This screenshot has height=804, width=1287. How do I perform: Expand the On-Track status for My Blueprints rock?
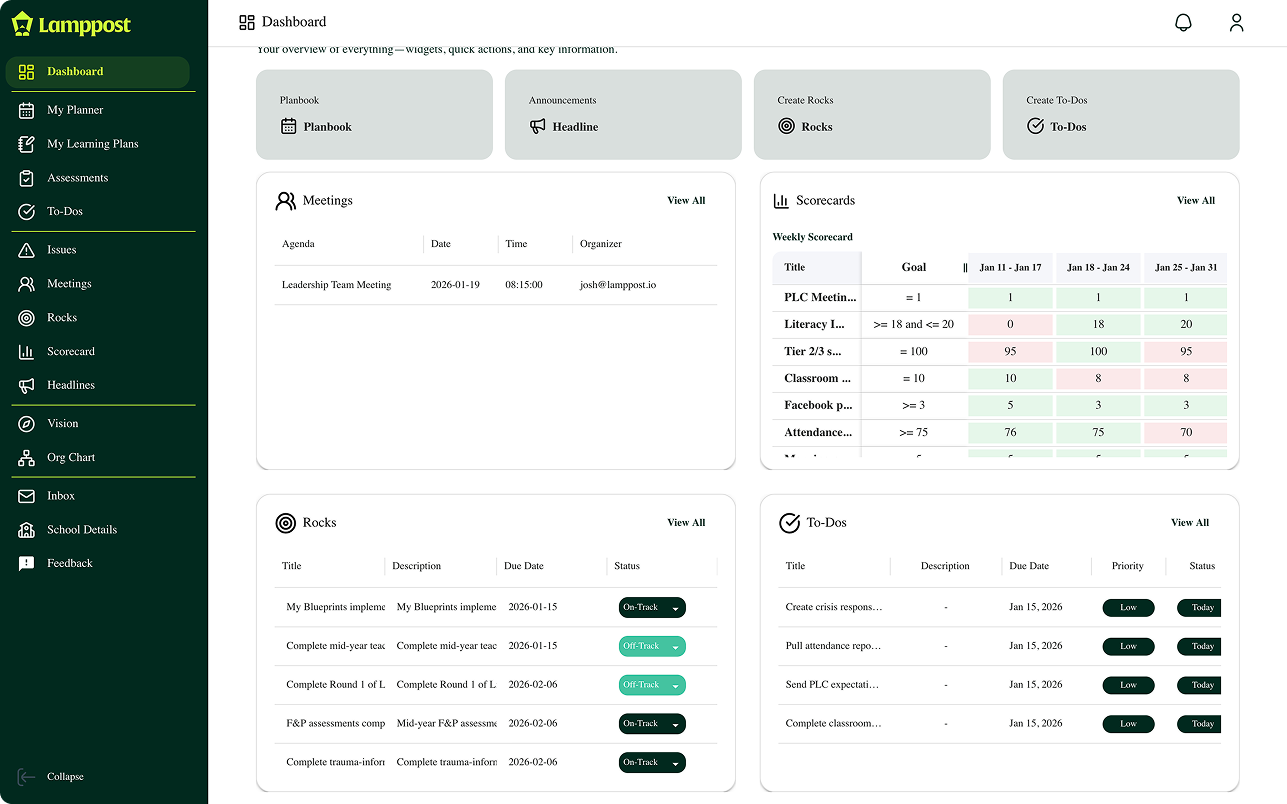click(652, 607)
